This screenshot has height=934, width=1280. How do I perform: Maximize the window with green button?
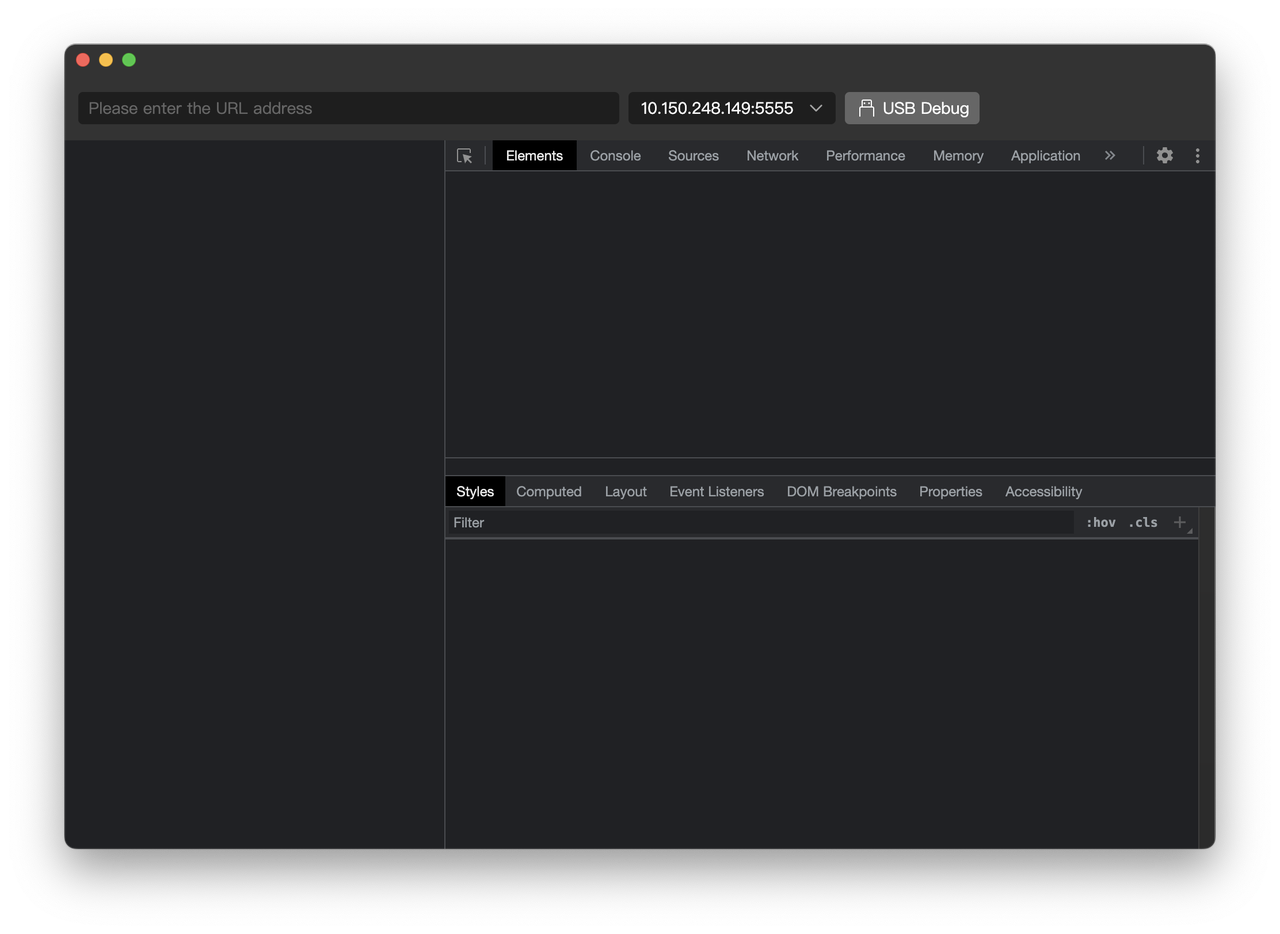coord(129,60)
